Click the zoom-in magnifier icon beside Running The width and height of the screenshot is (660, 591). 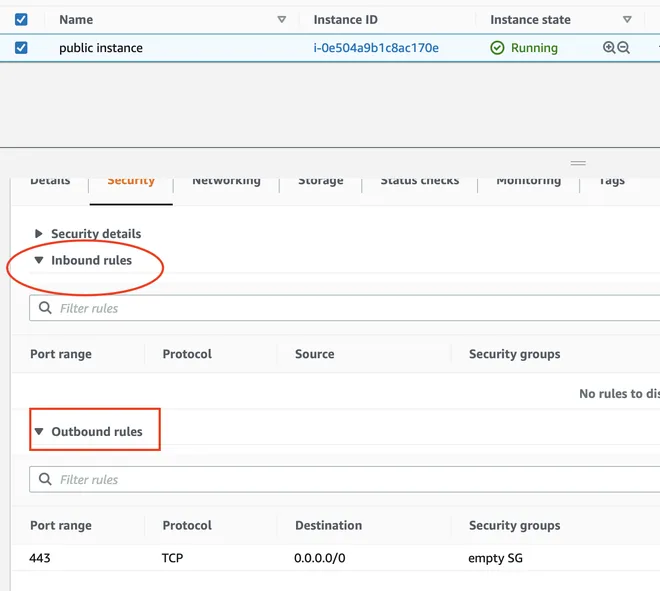pos(609,48)
